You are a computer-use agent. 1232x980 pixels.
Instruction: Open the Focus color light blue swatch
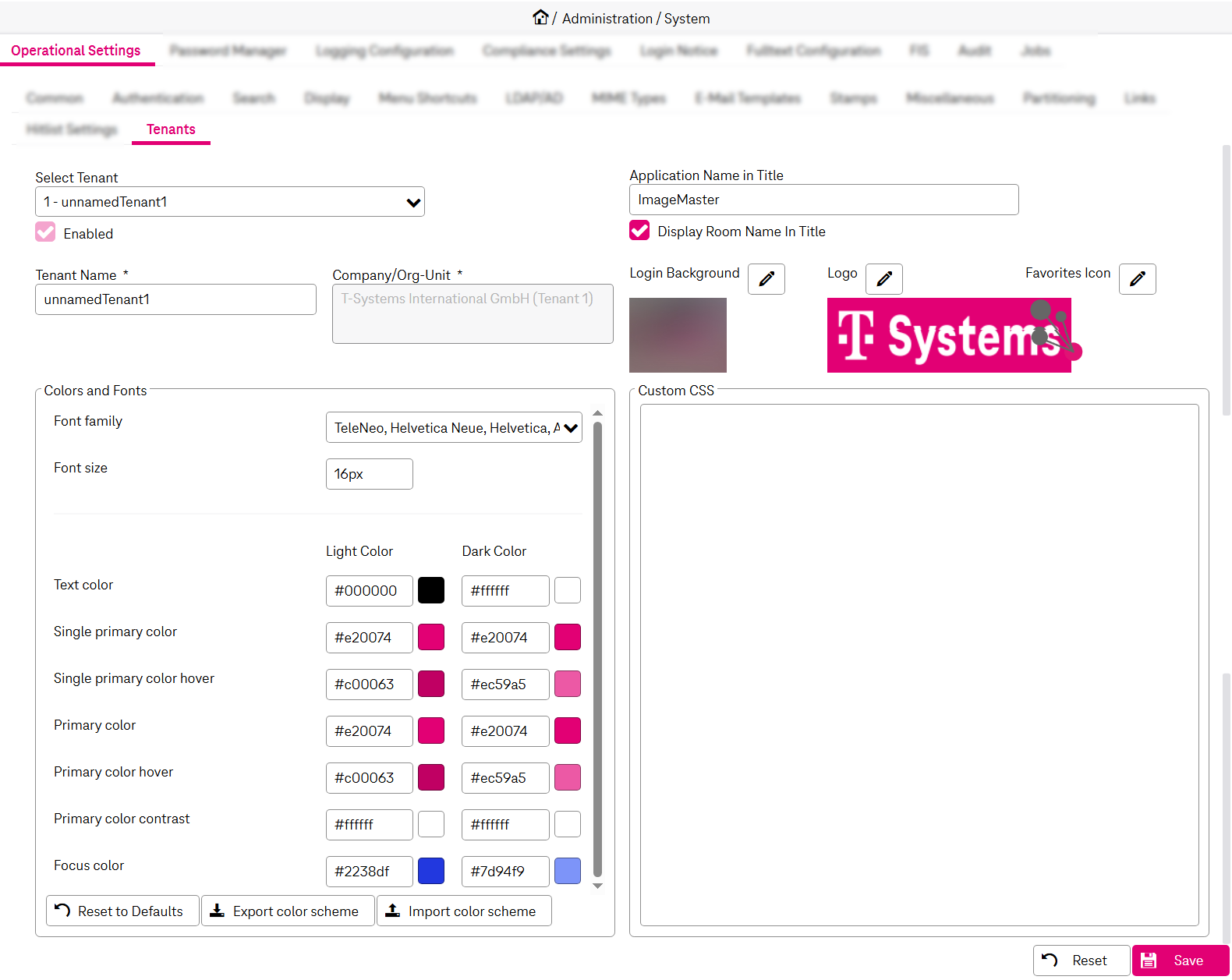tap(431, 871)
